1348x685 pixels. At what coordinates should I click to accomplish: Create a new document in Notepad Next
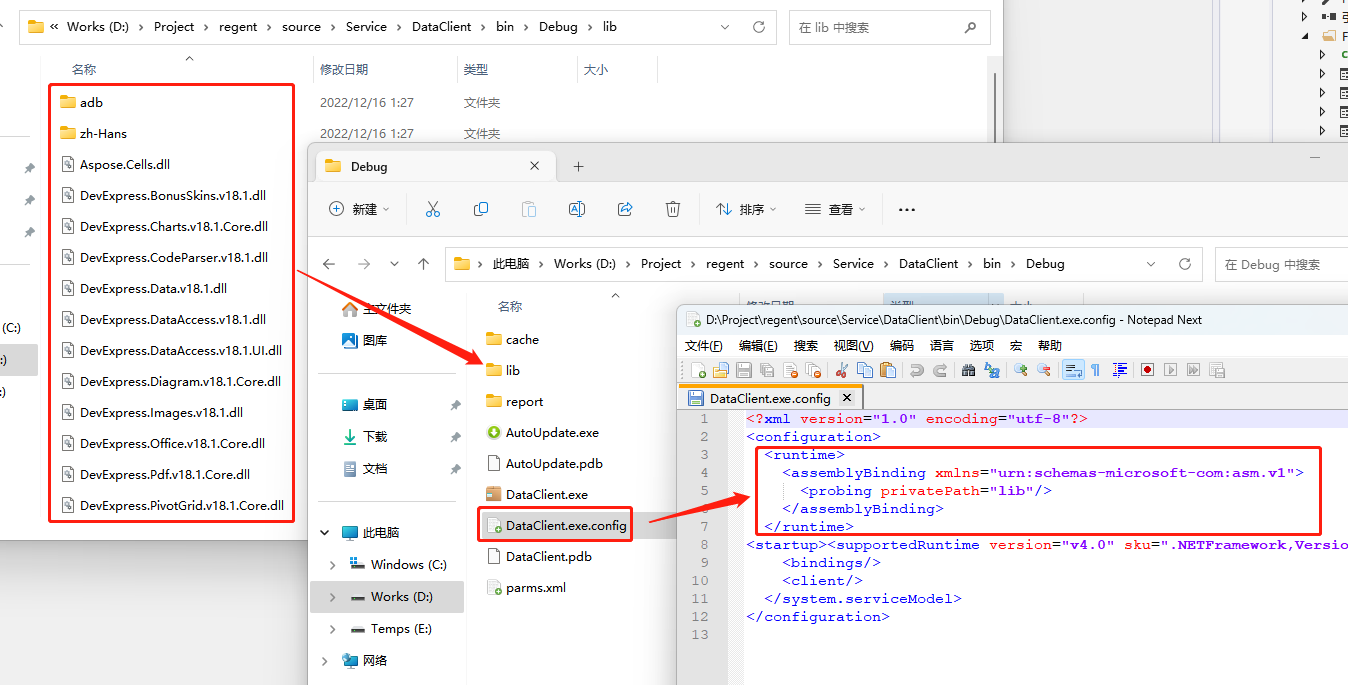(697, 370)
